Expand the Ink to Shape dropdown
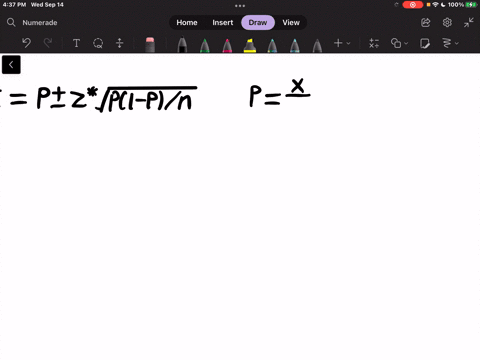Viewport: 480px width, 360px height. (406, 43)
